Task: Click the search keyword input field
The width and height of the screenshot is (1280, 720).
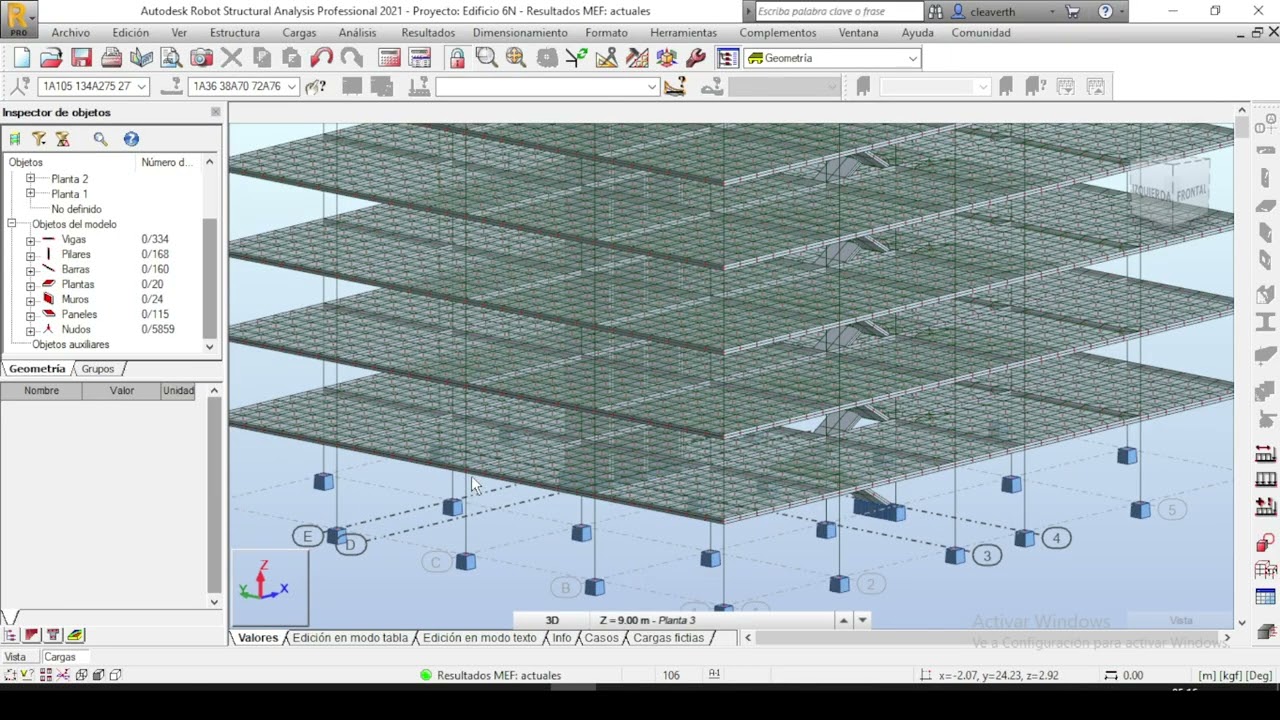Action: click(838, 12)
